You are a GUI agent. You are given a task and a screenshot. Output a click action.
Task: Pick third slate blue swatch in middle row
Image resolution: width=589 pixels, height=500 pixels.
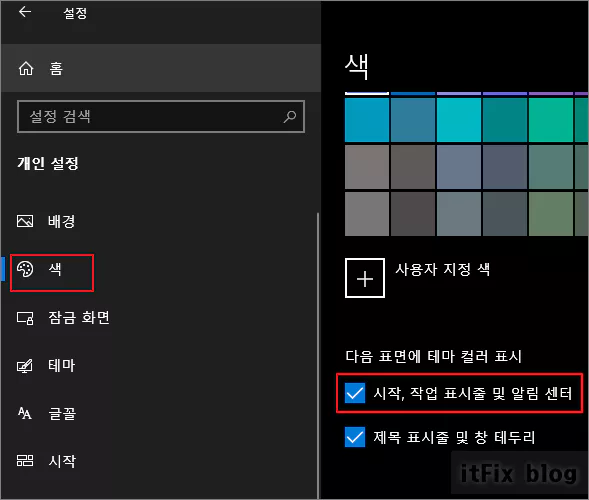(459, 167)
